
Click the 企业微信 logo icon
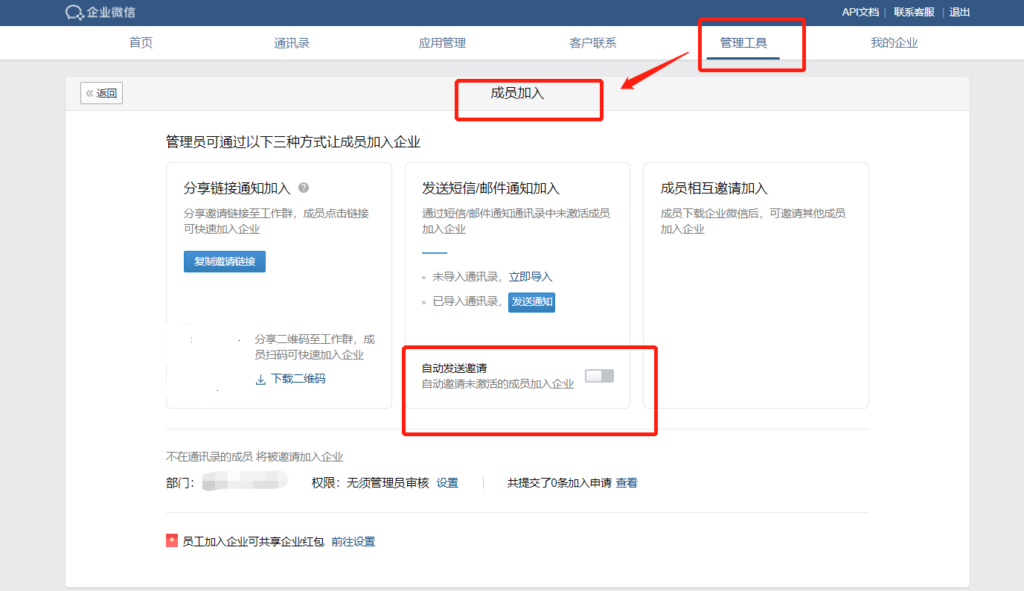tap(74, 13)
